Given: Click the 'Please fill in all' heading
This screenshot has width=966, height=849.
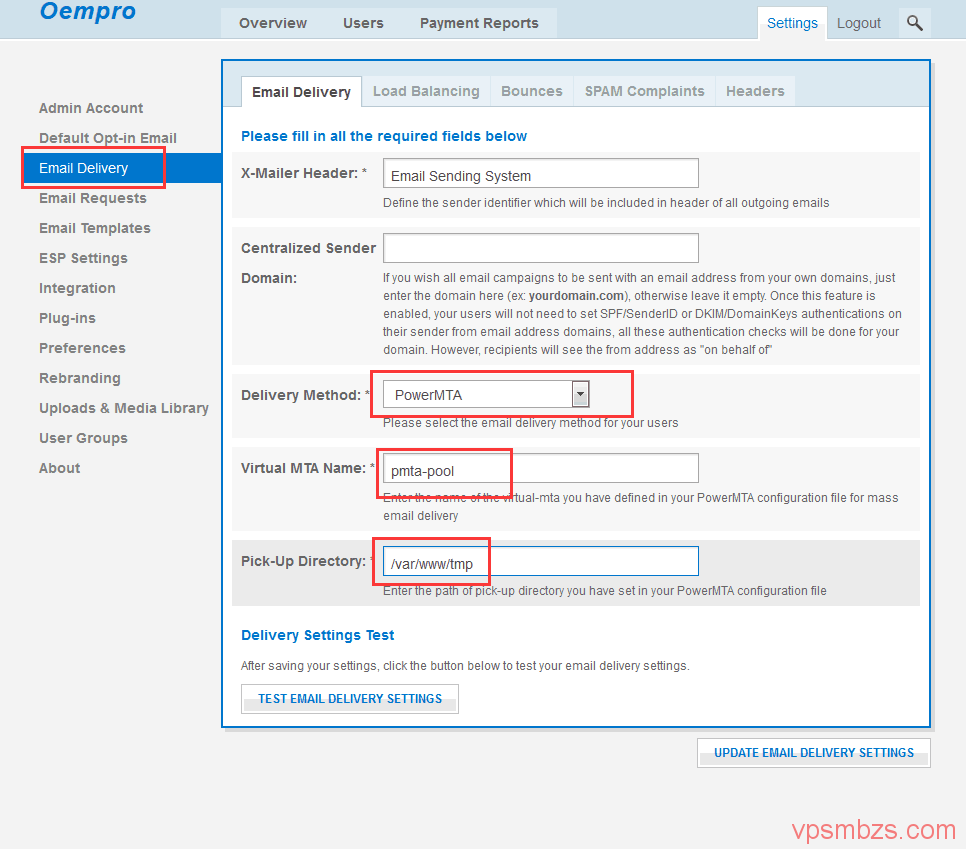Looking at the screenshot, I should pyautogui.click(x=384, y=136).
